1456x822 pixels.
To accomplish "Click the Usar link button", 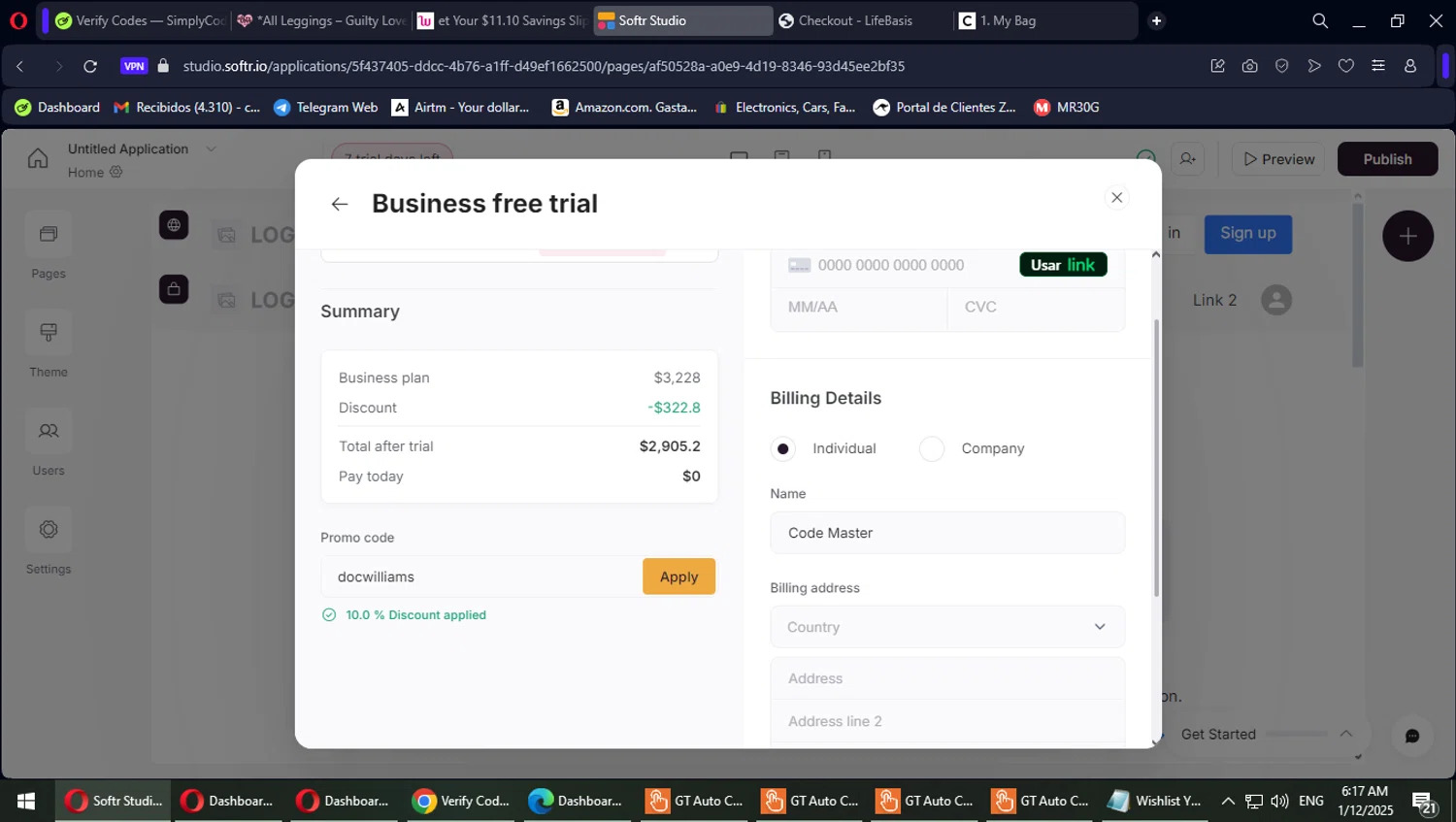I will 1063,265.
